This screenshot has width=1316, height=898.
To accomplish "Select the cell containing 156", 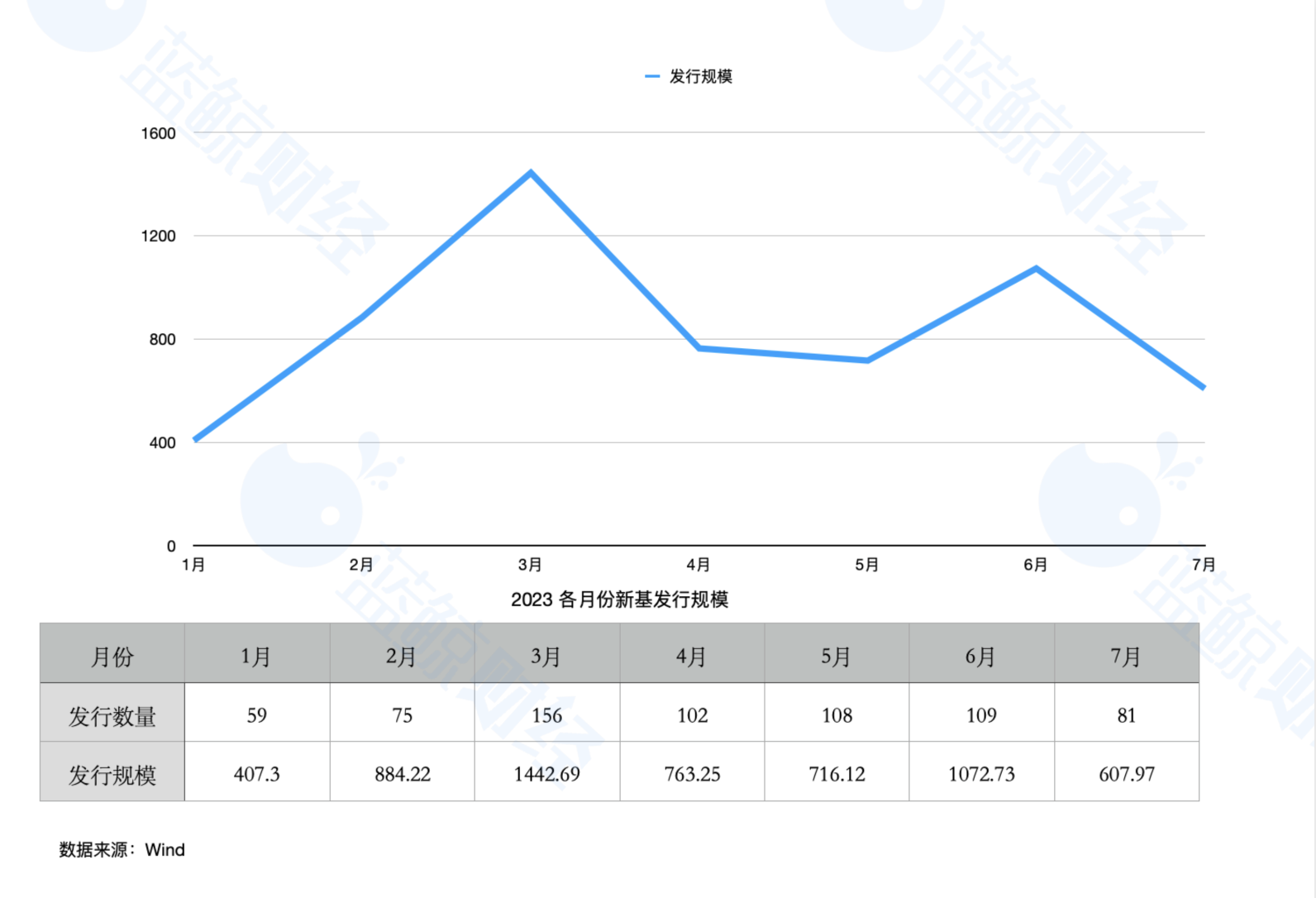I will click(546, 716).
